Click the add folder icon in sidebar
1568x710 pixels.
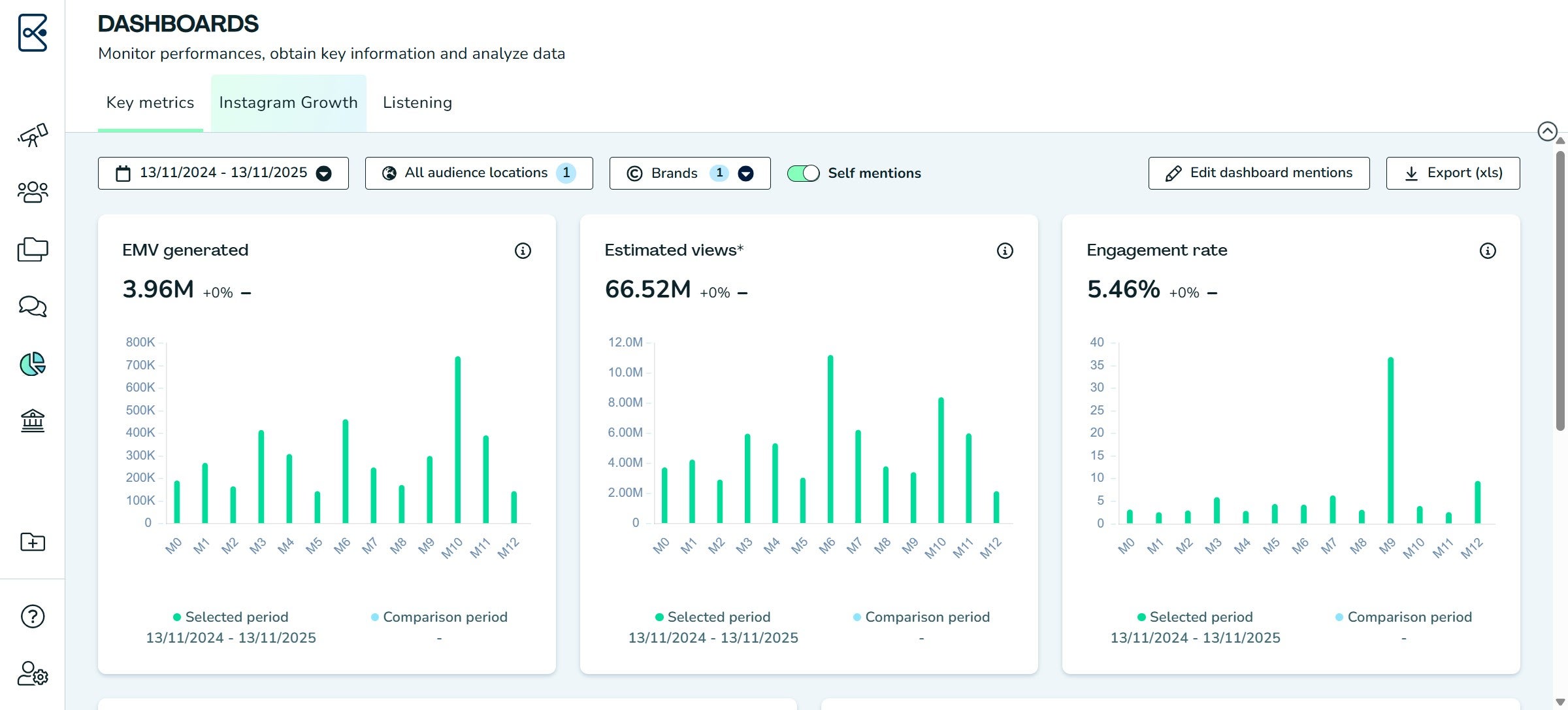coord(33,542)
